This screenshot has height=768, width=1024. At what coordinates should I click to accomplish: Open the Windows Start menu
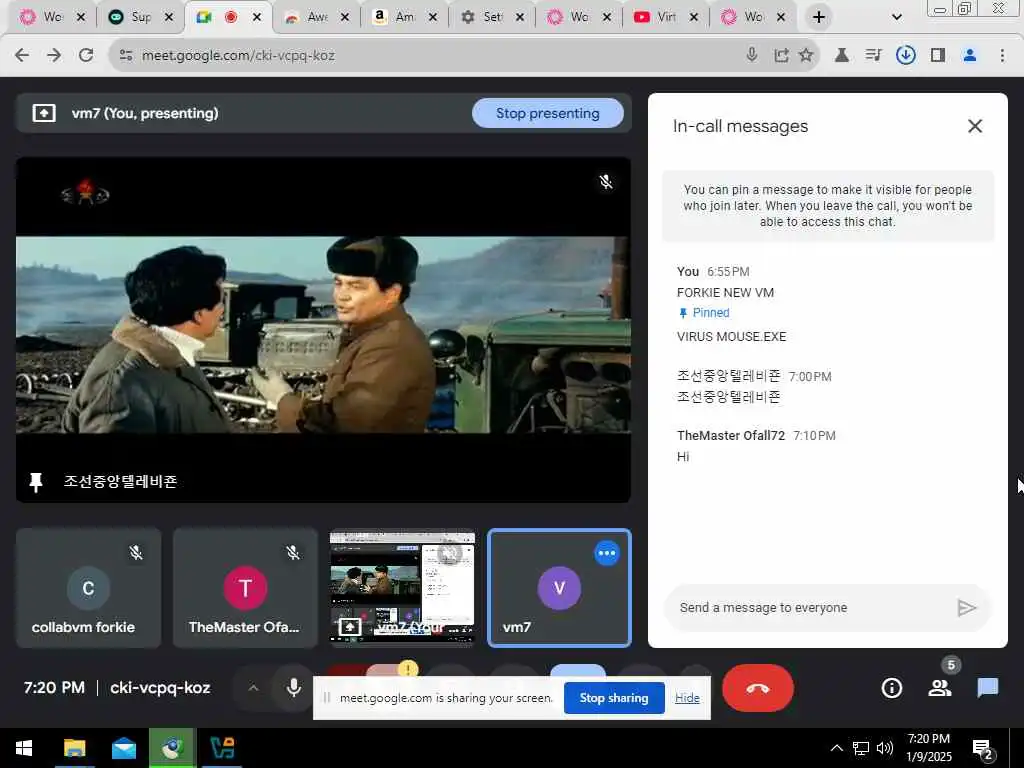24,748
